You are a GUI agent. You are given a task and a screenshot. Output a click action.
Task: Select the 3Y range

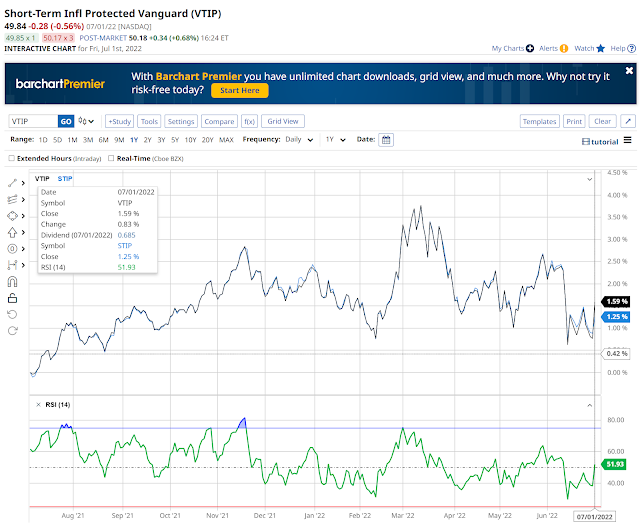(161, 140)
